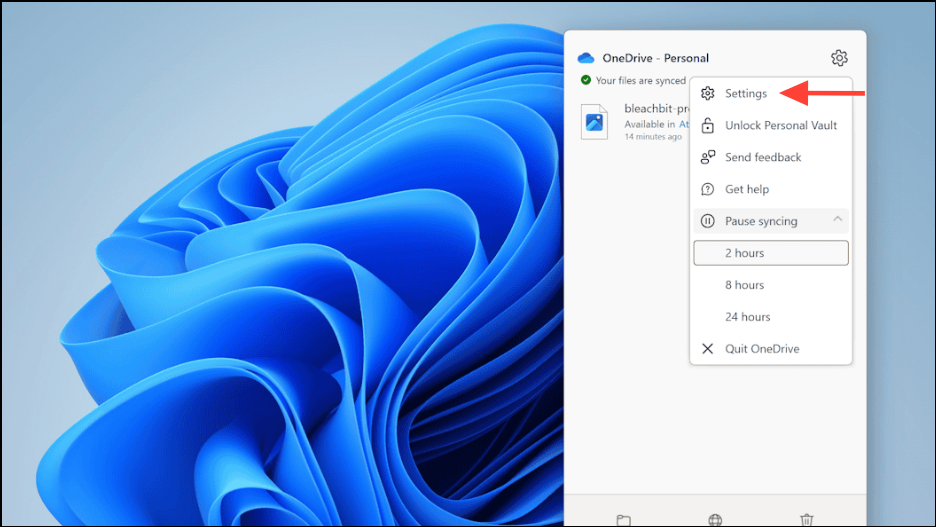
Task: Click the green synced checkmark icon
Action: 586,80
